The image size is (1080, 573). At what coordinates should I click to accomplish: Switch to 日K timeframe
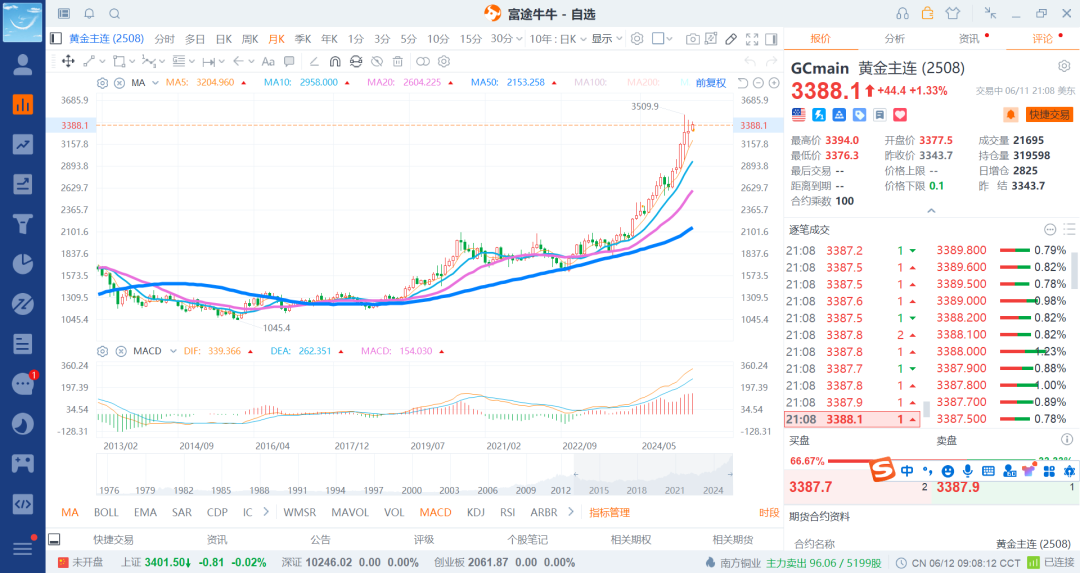[224, 39]
